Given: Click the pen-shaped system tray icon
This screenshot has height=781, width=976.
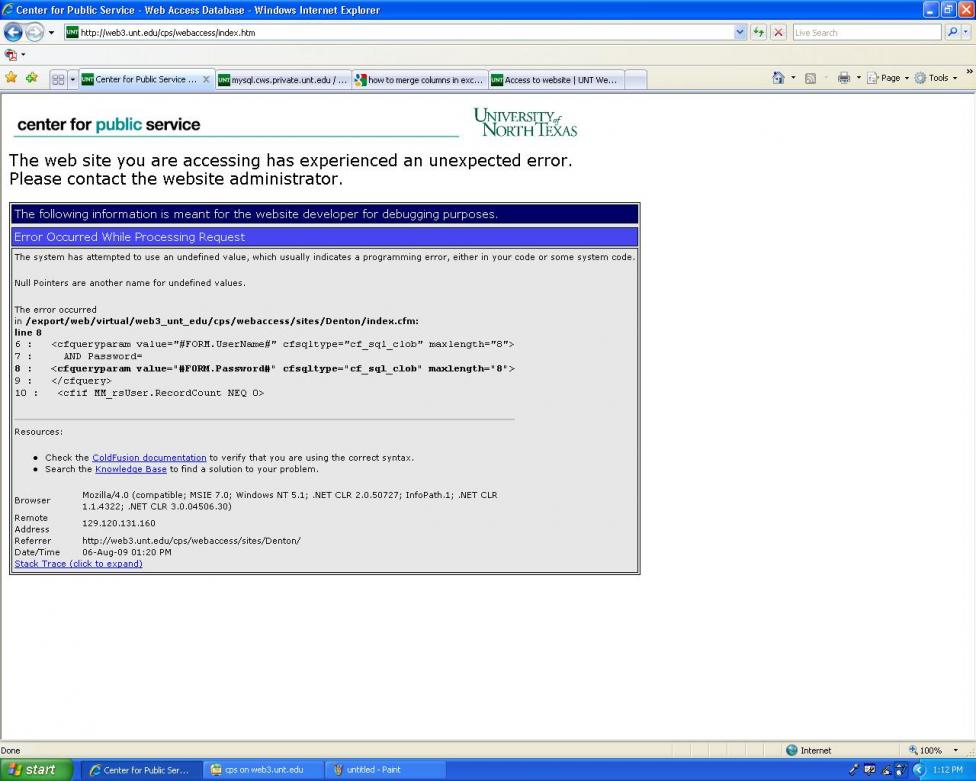Looking at the screenshot, I should tap(854, 770).
